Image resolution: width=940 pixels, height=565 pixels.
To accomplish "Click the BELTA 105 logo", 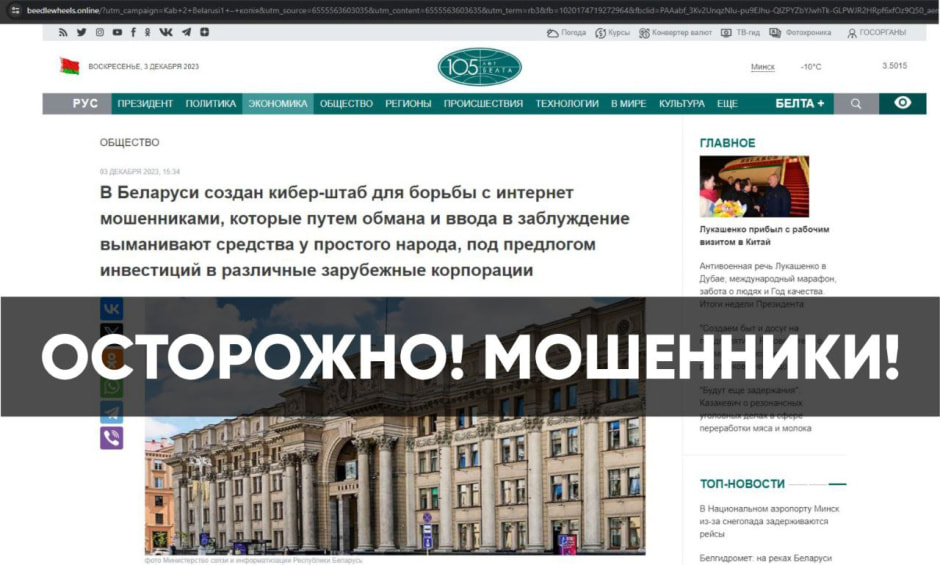I will pyautogui.click(x=480, y=67).
